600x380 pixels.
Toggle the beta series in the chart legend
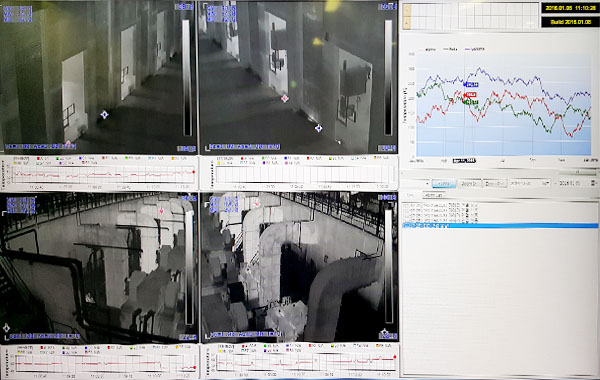point(450,49)
